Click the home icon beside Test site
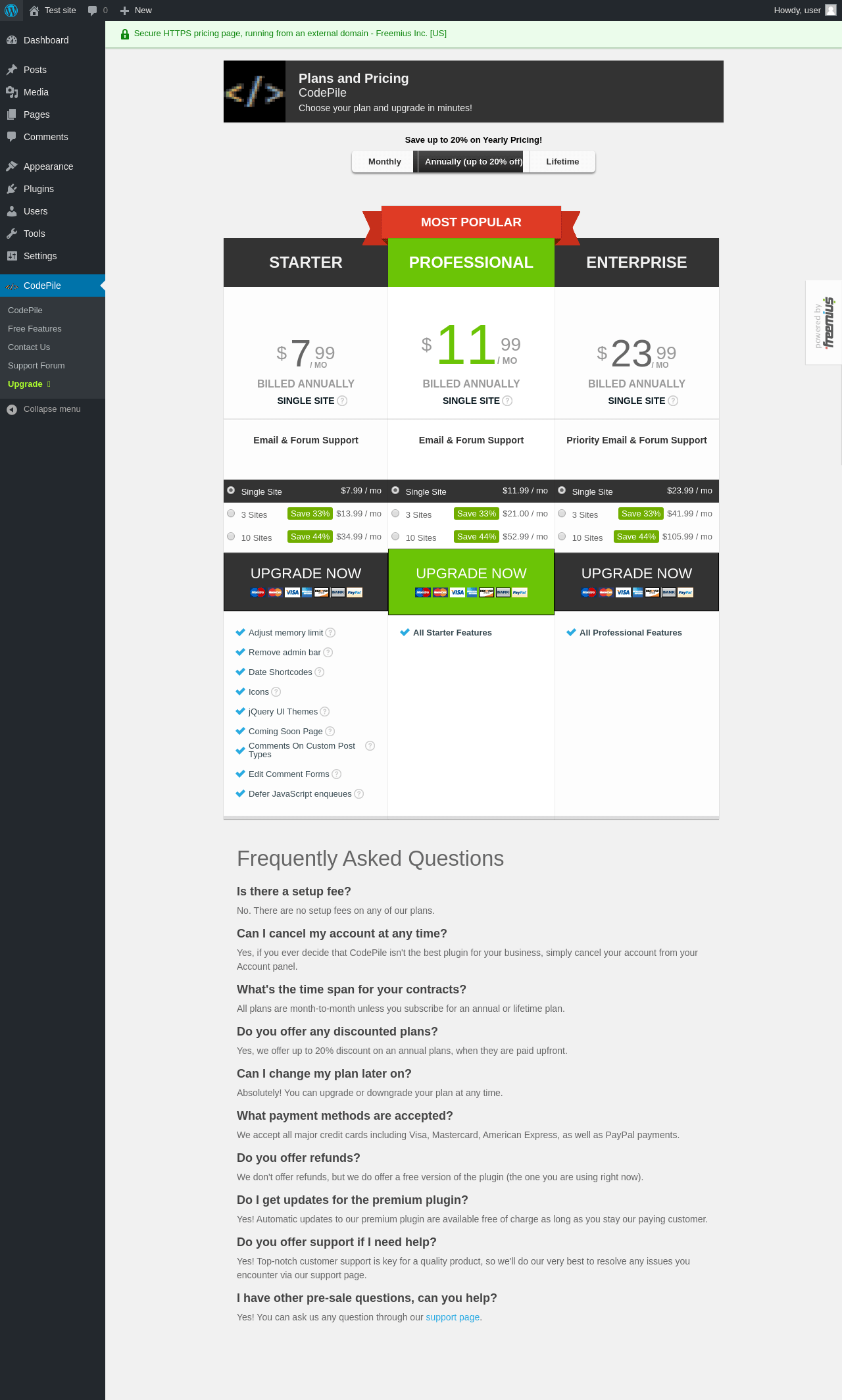 tap(34, 11)
